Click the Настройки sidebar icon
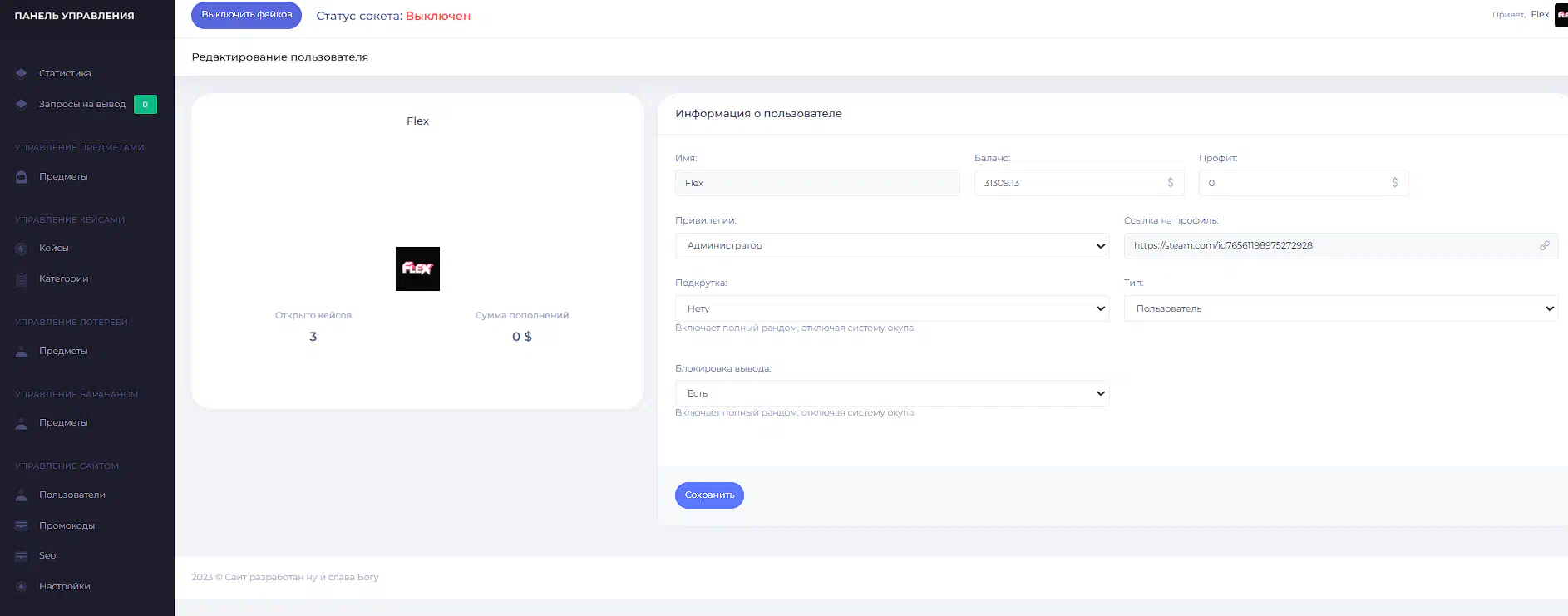 [x=22, y=587]
